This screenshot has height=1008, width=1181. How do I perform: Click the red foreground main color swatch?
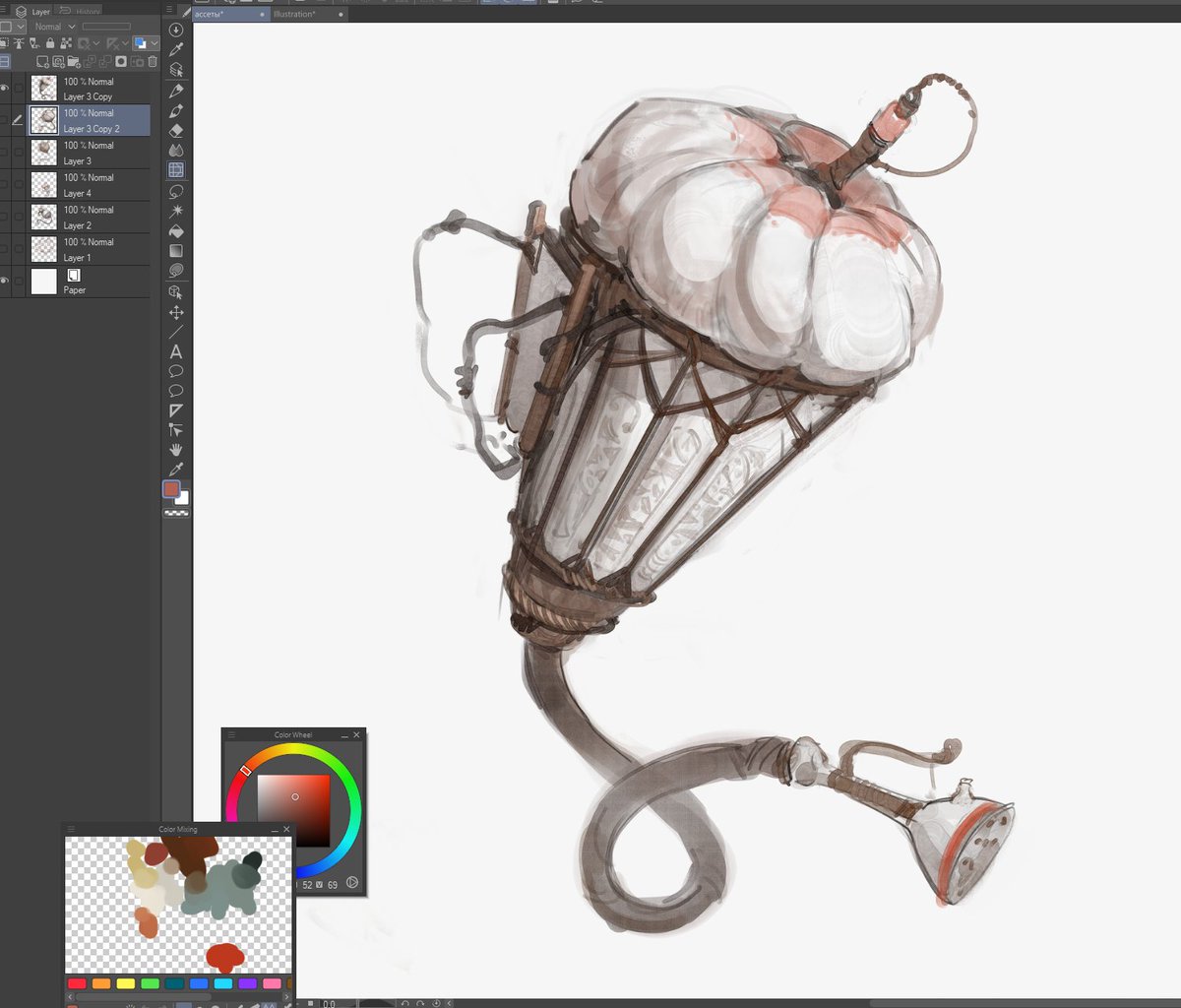pyautogui.click(x=171, y=488)
